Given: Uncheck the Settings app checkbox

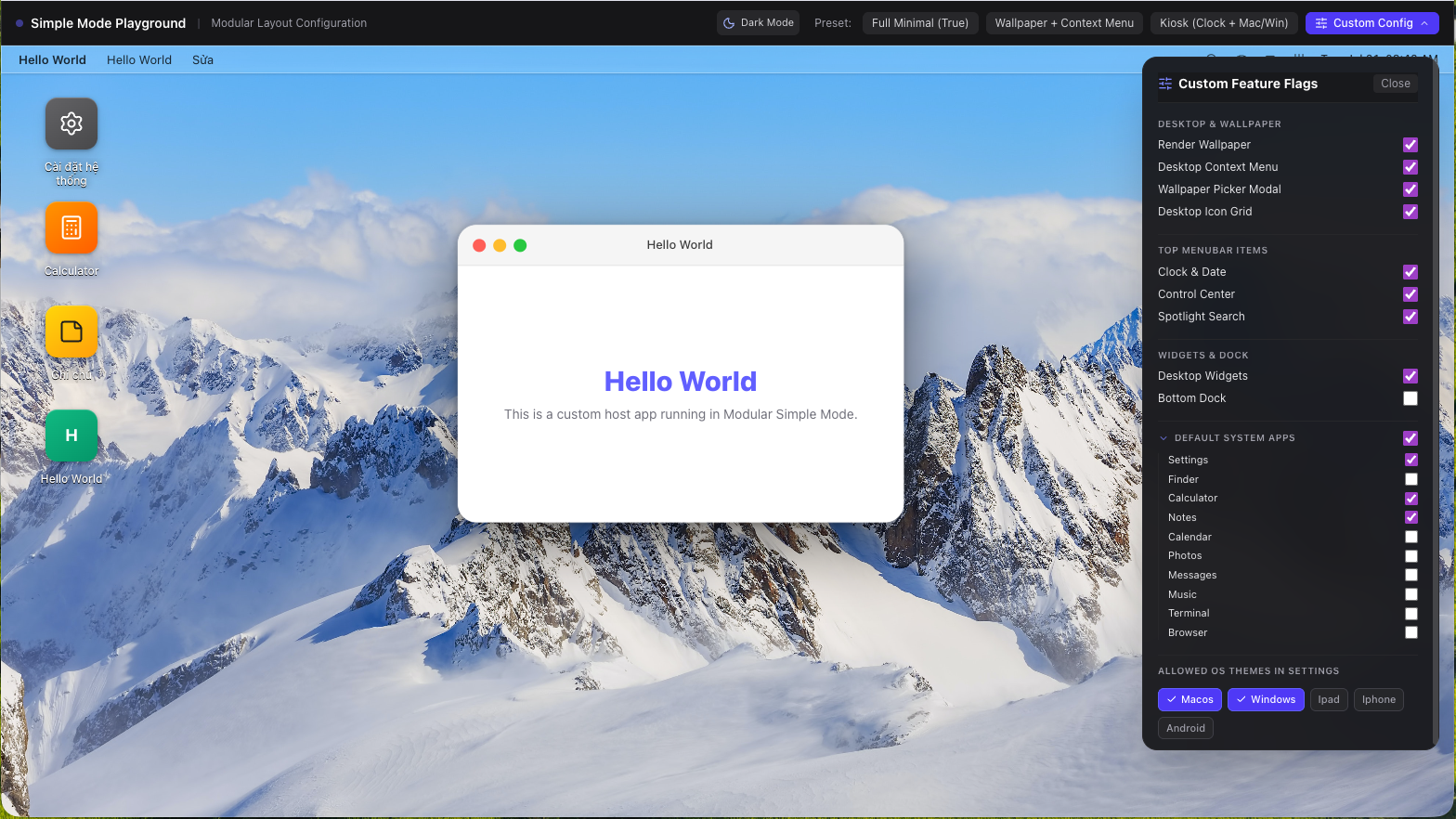Looking at the screenshot, I should (1411, 460).
